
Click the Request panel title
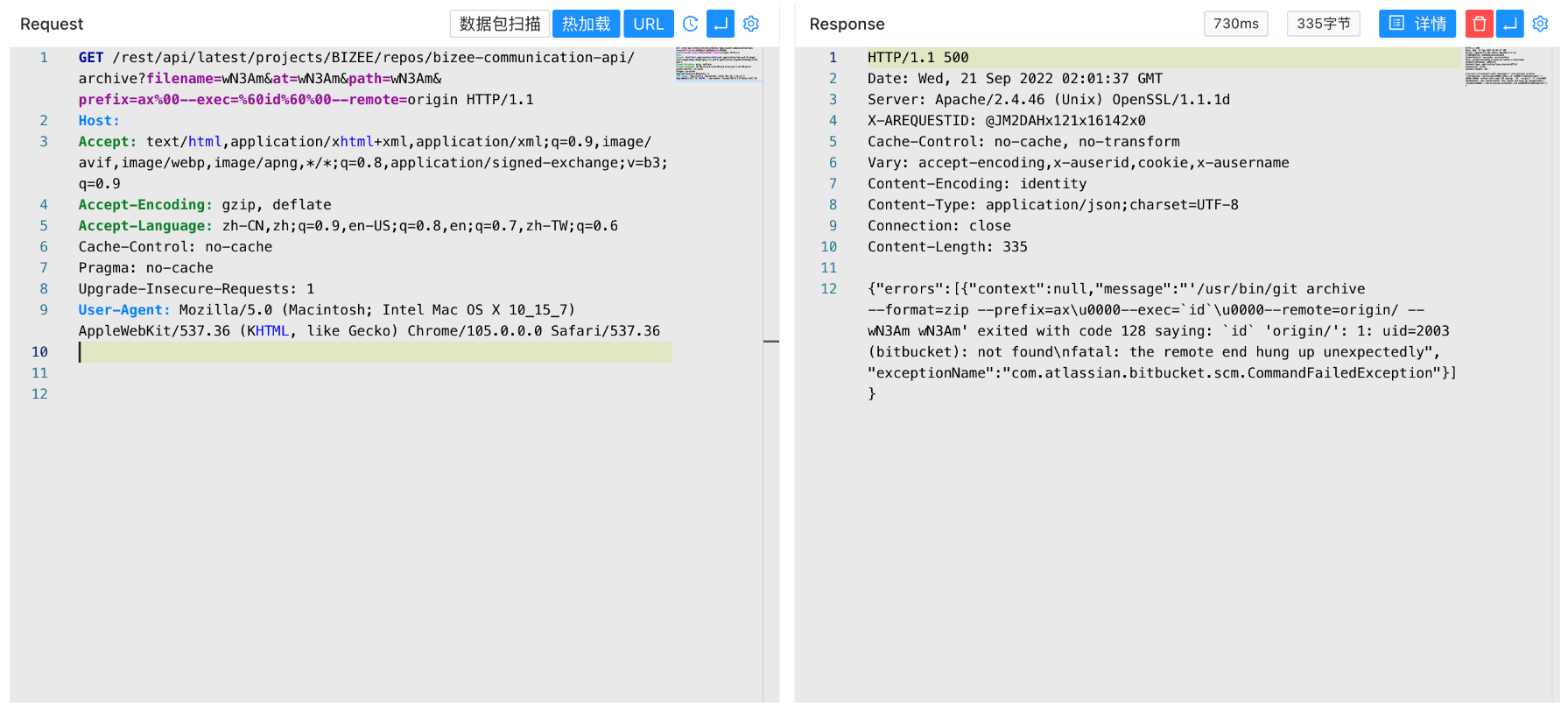click(x=52, y=24)
